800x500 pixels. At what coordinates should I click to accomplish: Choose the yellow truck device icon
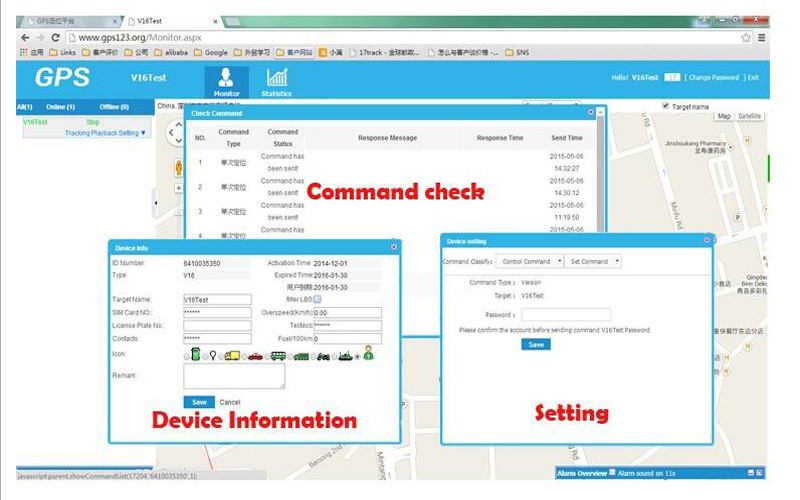(x=232, y=354)
